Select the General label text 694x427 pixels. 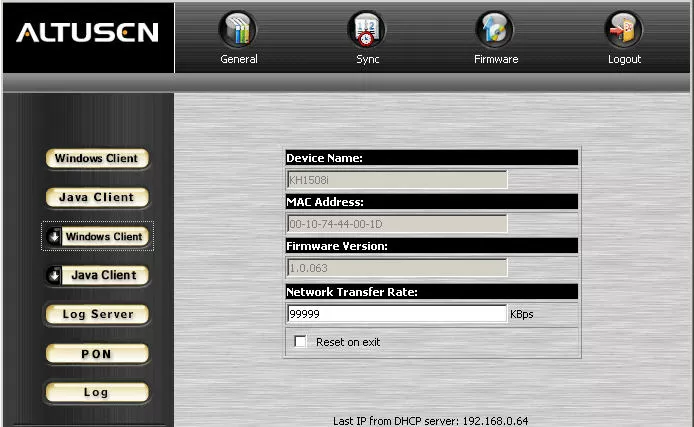(239, 59)
